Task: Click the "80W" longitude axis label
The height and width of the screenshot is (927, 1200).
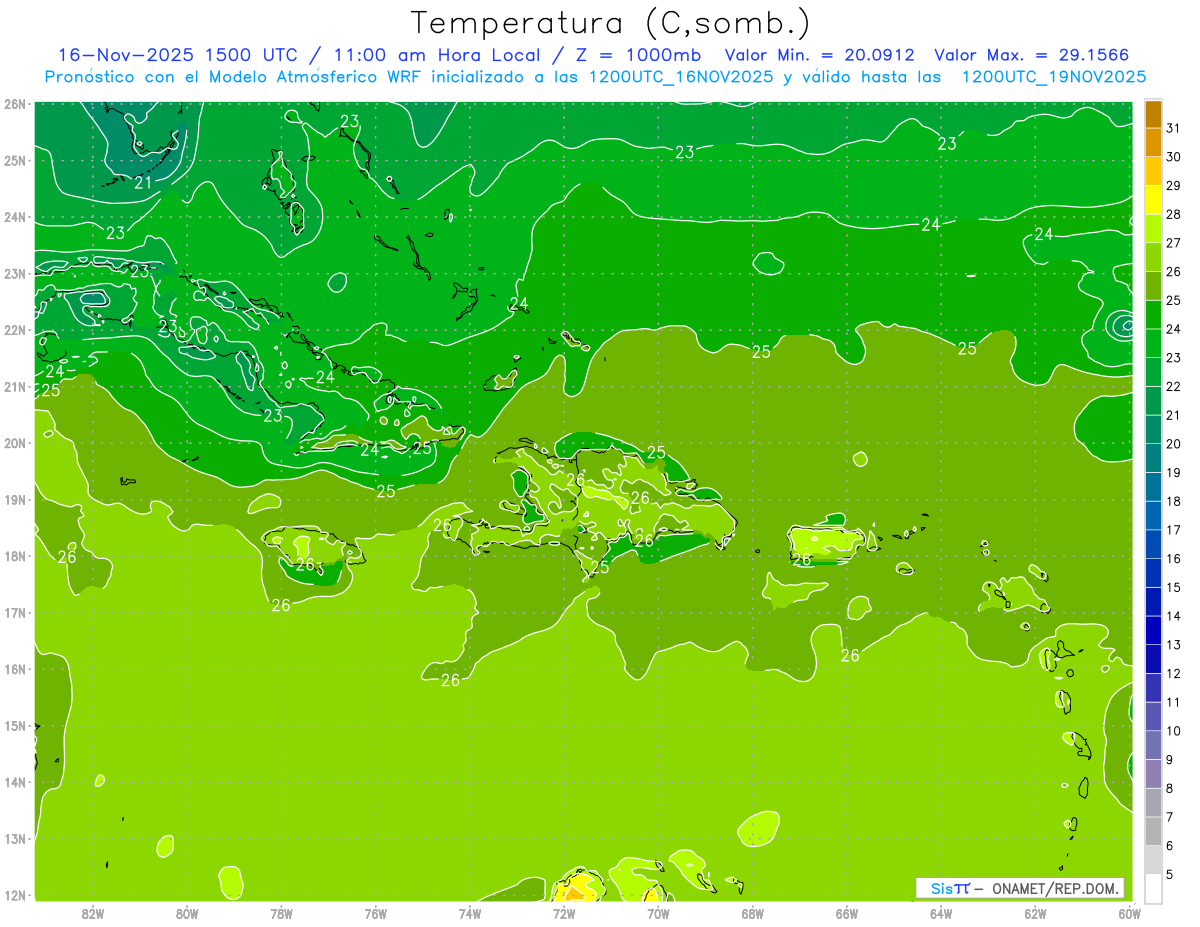Action: [x=187, y=913]
